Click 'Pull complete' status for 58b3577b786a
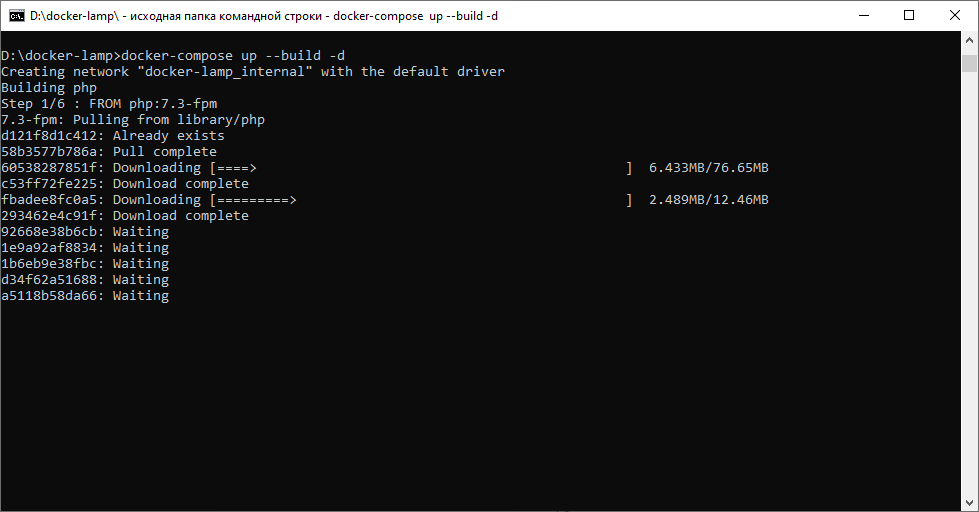The height and width of the screenshot is (512, 979). pyautogui.click(x=164, y=152)
